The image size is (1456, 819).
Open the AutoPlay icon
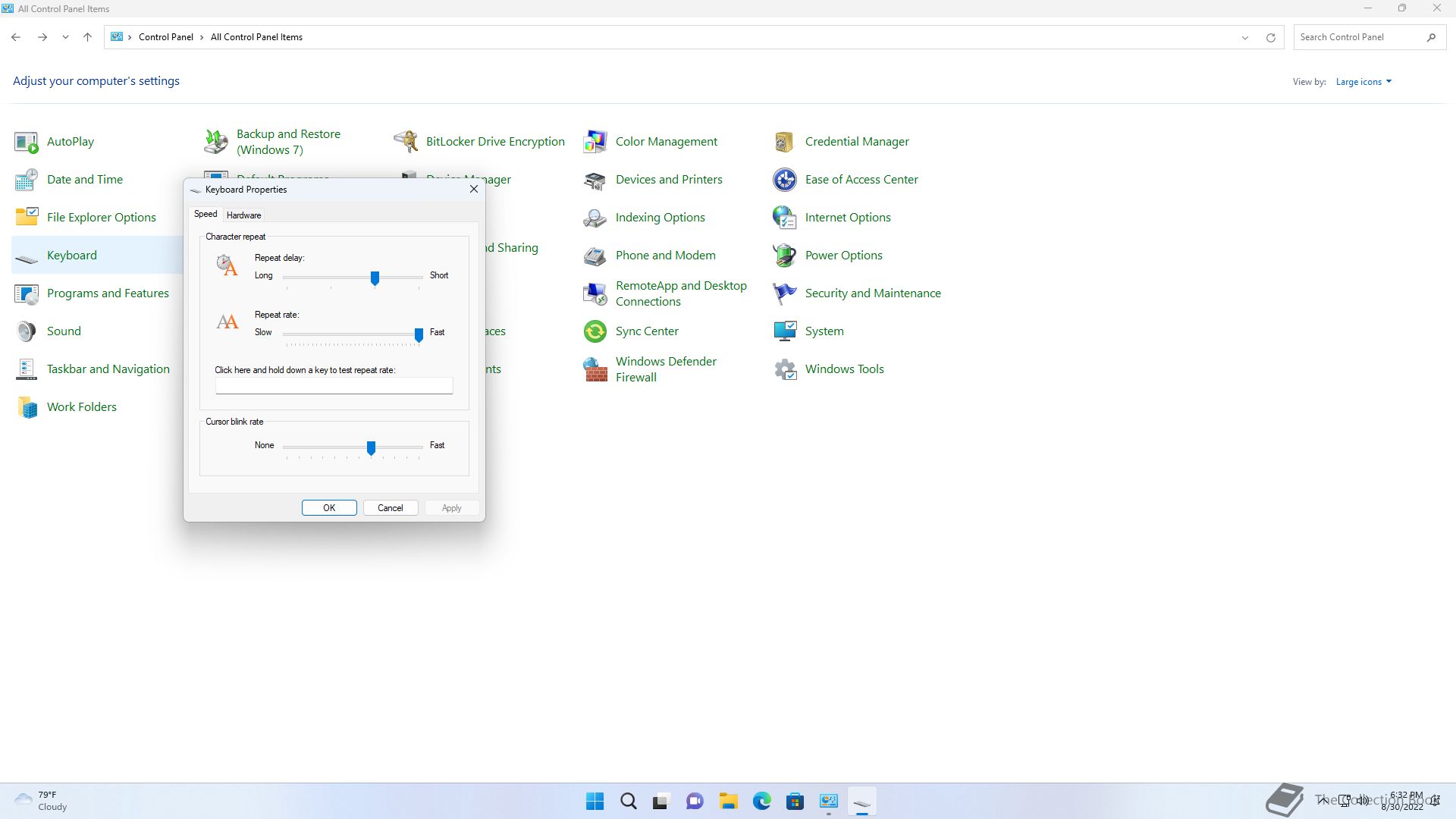click(x=27, y=142)
